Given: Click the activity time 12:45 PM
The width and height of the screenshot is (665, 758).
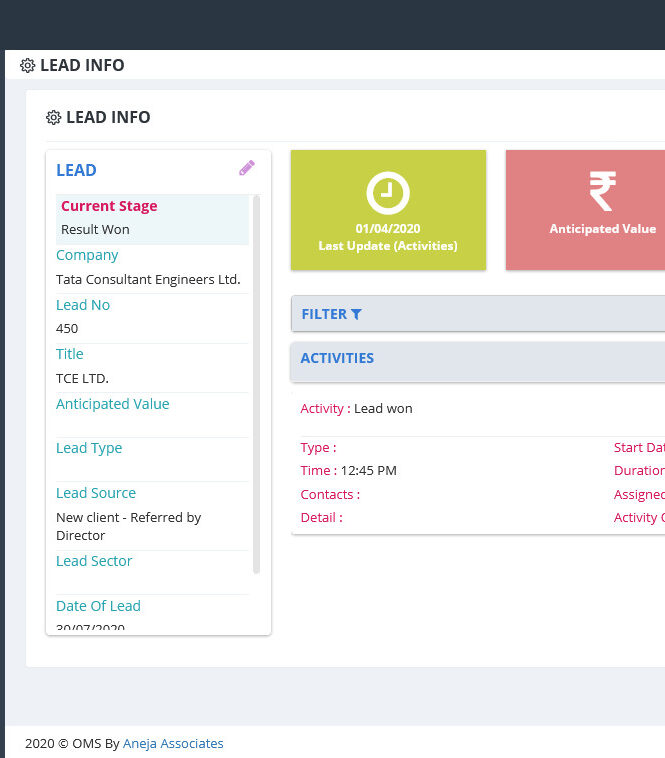Looking at the screenshot, I should point(368,470).
